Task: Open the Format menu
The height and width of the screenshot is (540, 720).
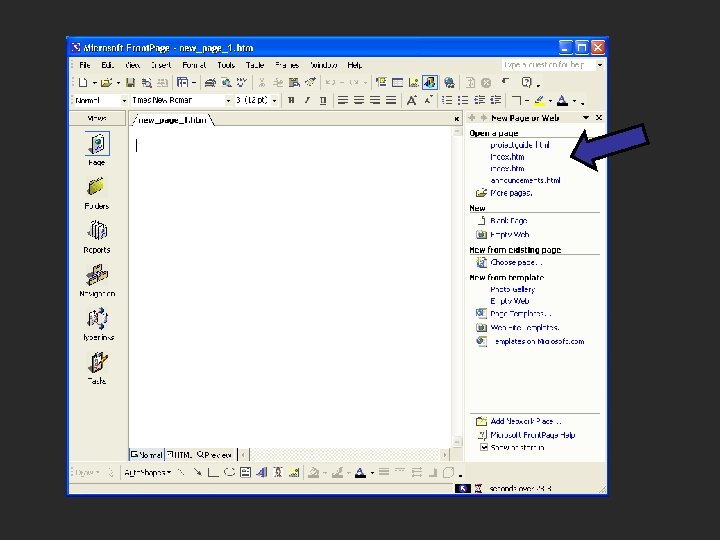Action: [x=194, y=65]
